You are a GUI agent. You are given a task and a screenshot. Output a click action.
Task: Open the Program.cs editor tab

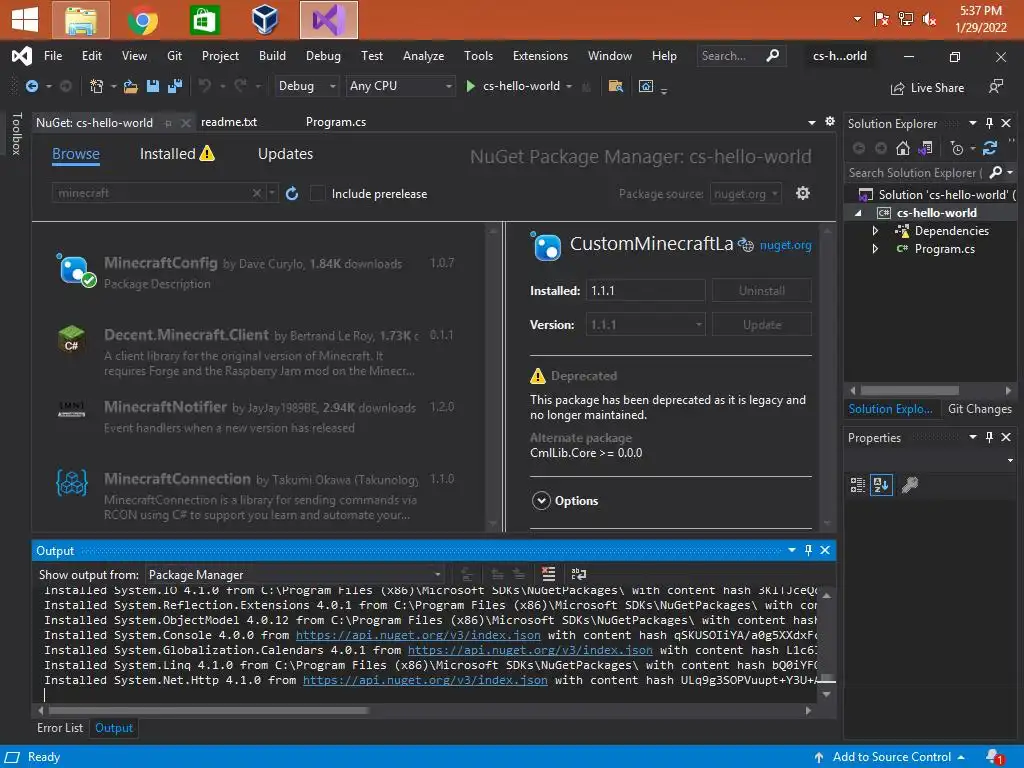pos(336,122)
